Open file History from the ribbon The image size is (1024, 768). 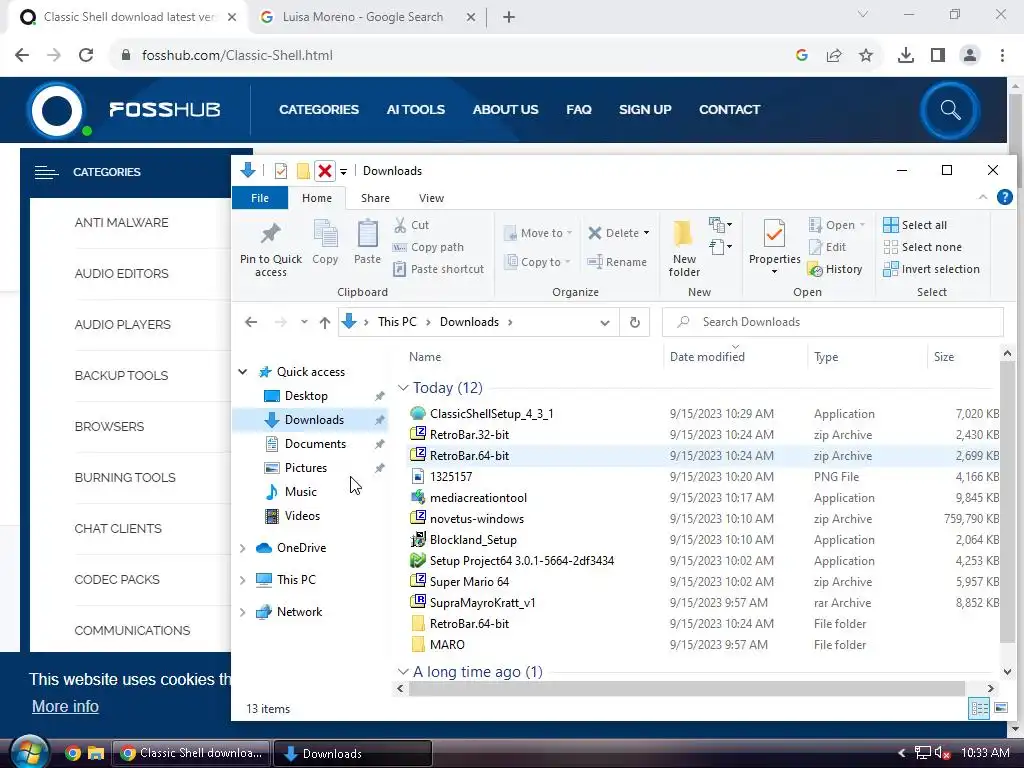835,269
